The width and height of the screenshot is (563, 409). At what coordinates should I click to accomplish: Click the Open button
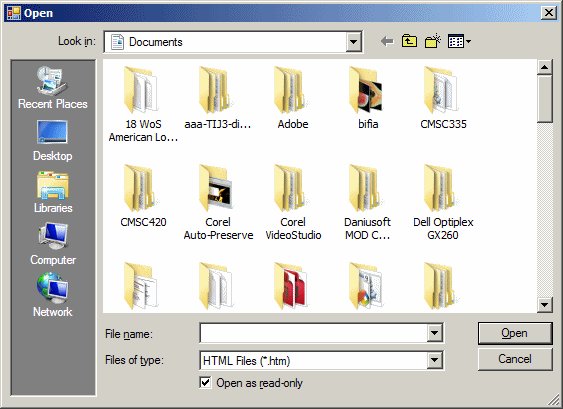pyautogui.click(x=515, y=333)
